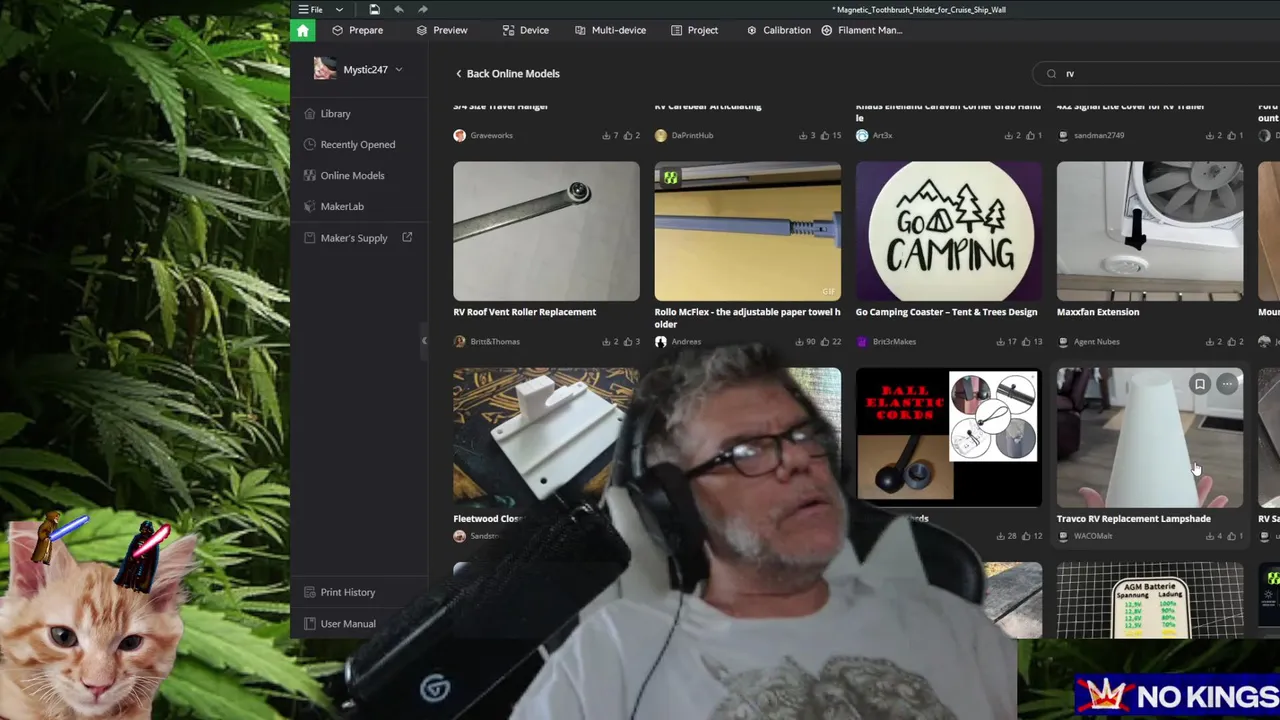This screenshot has width=1280, height=720.
Task: Open author Graveworks profile
Action: point(483,135)
